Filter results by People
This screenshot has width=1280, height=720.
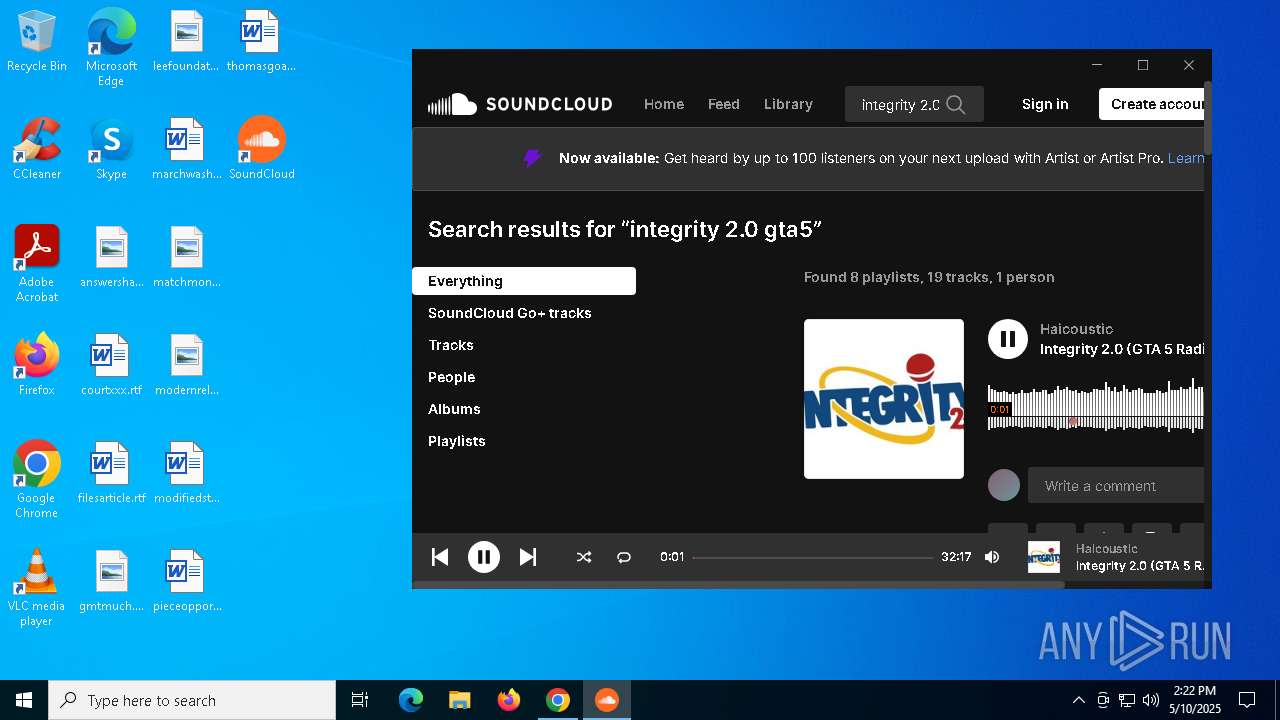pos(452,377)
